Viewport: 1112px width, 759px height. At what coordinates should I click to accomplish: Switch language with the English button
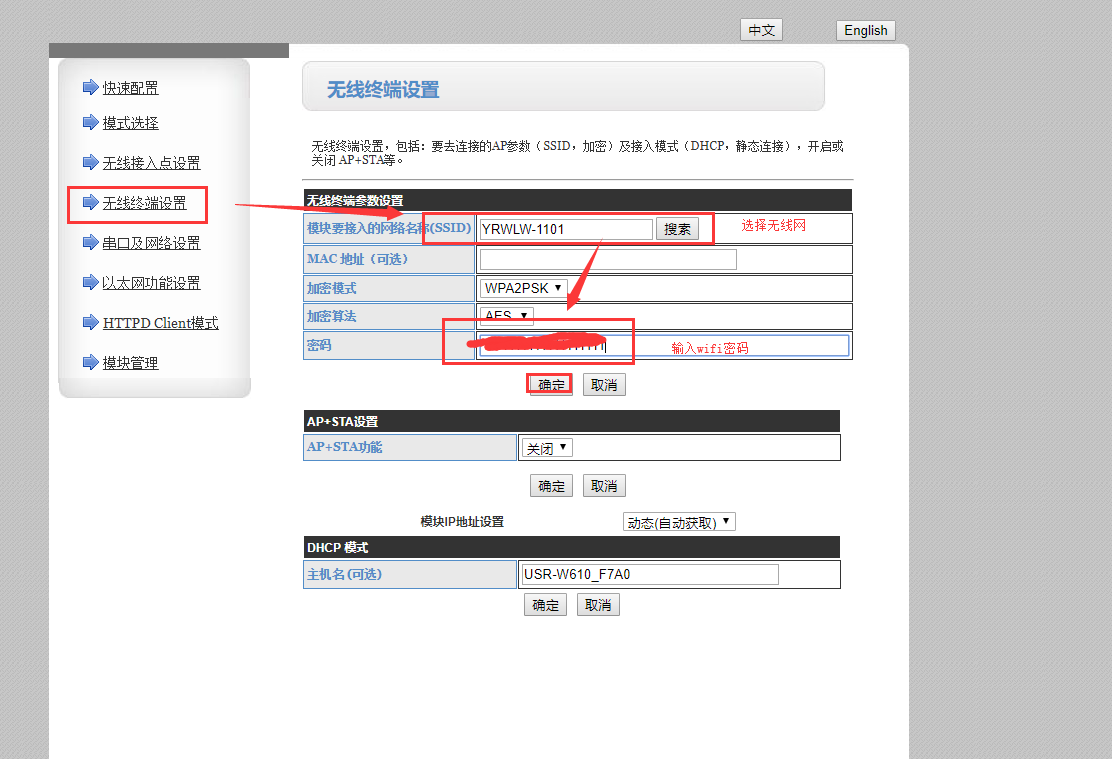pyautogui.click(x=865, y=30)
